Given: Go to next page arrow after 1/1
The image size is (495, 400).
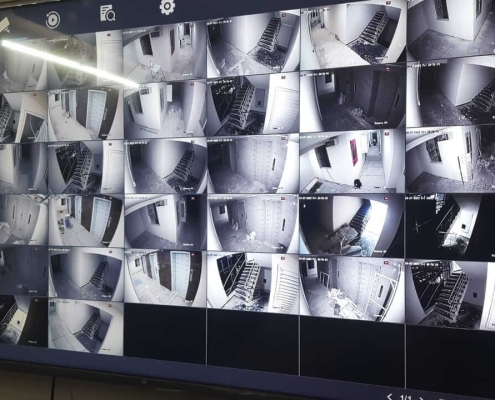Looking at the screenshot, I should tap(422, 398).
